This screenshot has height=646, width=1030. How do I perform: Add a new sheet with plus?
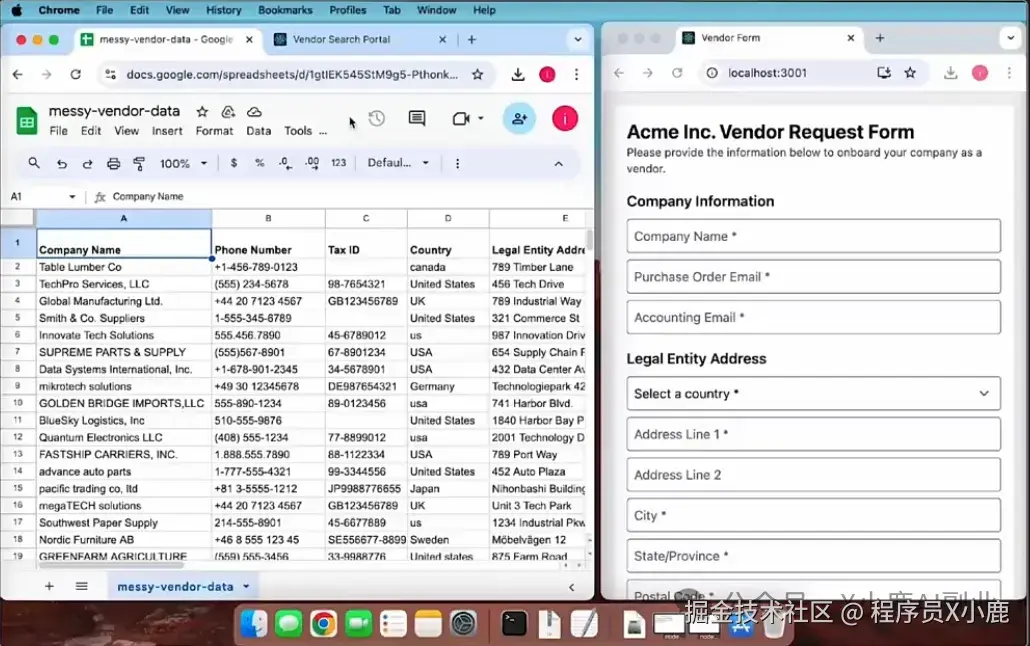click(49, 586)
